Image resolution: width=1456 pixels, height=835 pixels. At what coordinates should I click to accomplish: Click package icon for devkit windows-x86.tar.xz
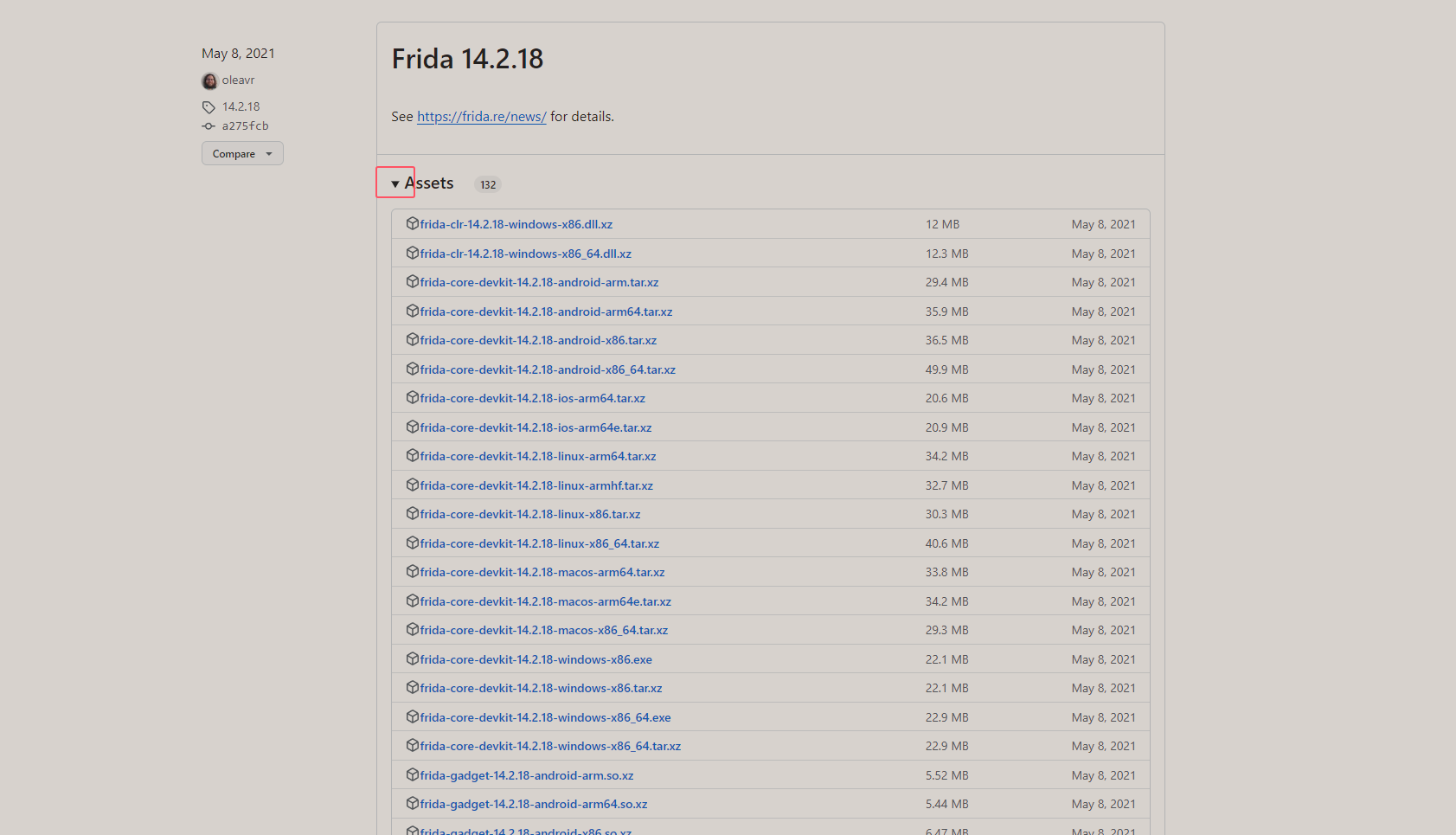413,687
